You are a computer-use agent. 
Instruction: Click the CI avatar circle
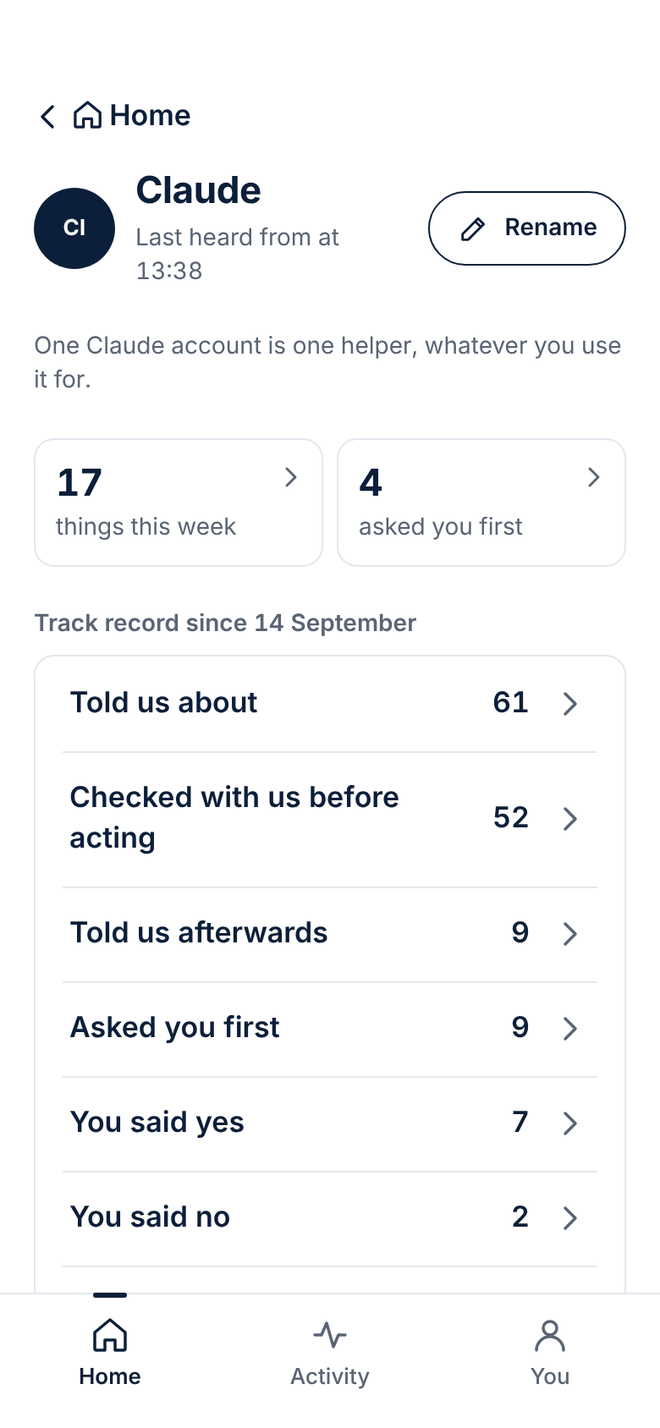(74, 228)
